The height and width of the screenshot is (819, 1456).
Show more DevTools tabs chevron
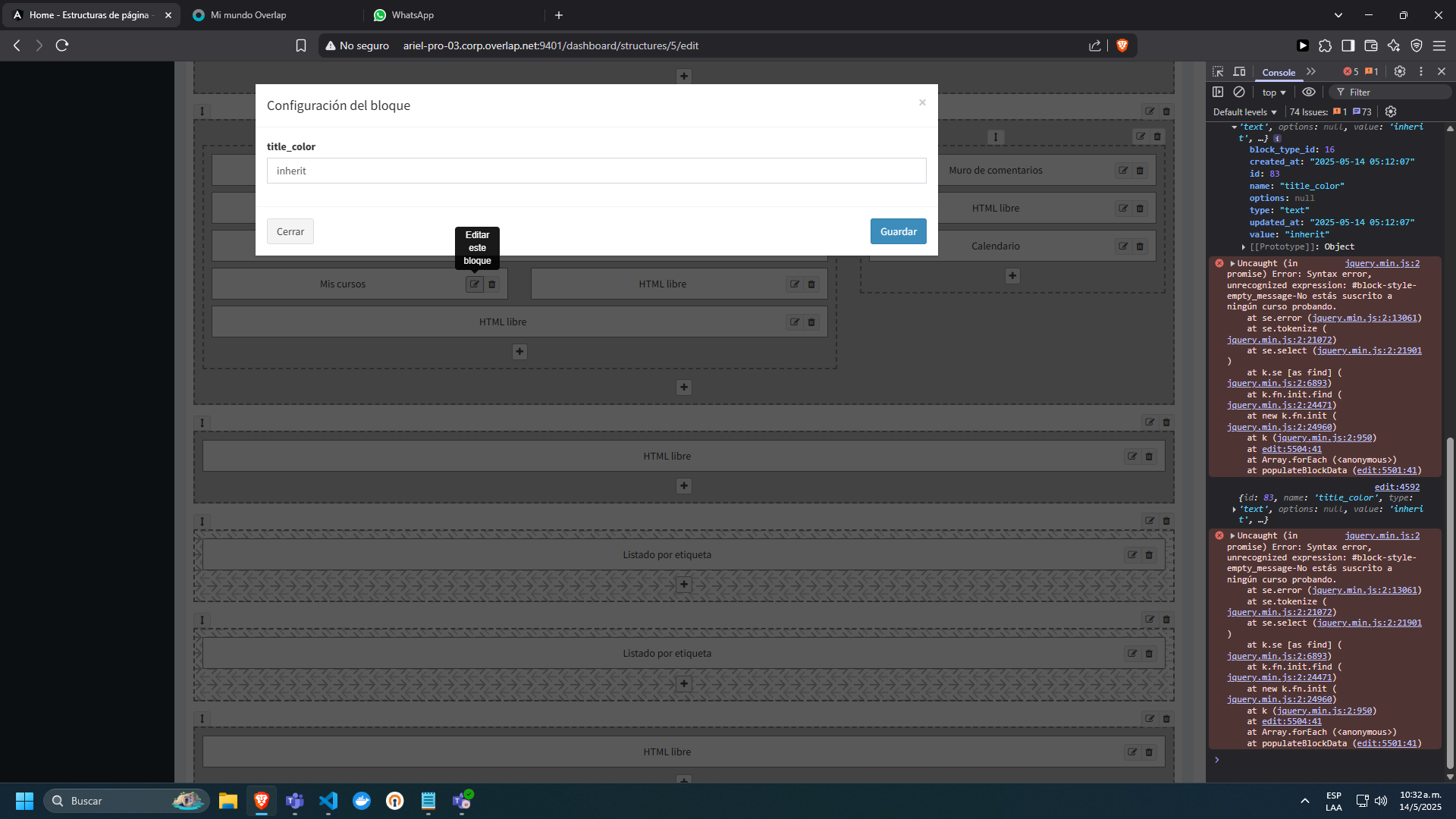tap(1311, 71)
